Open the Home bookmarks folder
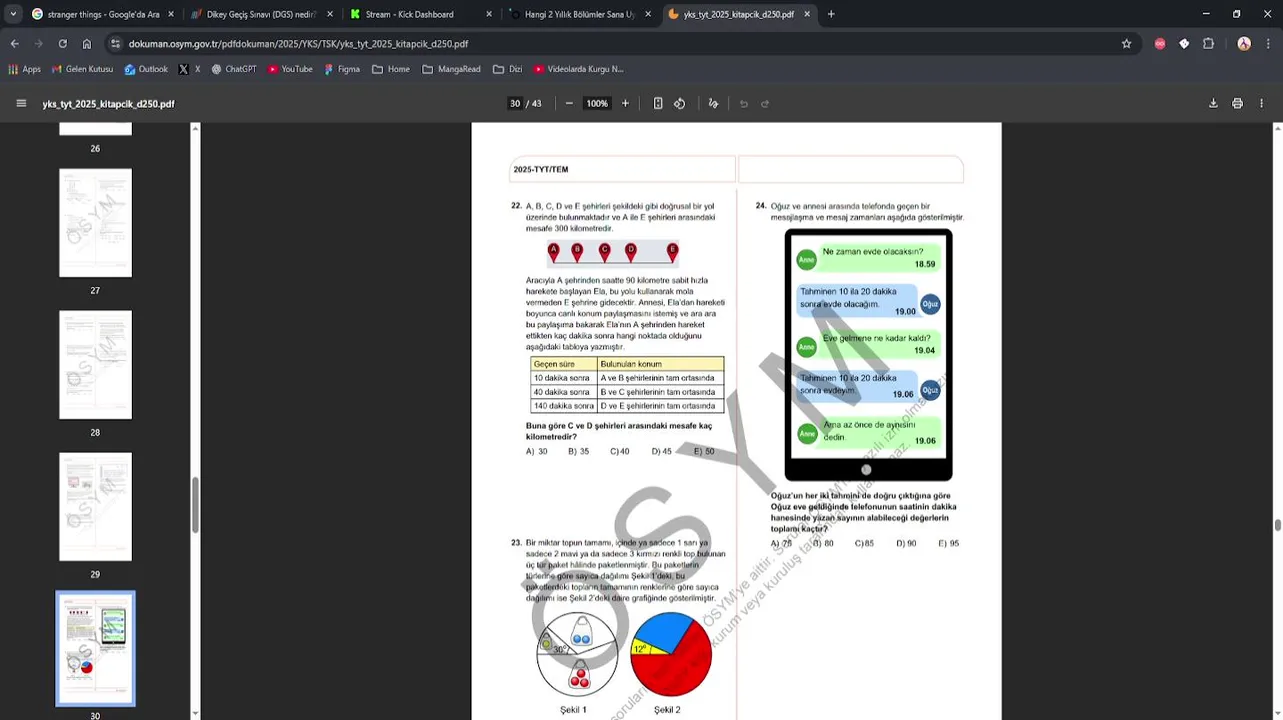1283x720 pixels. tap(391, 69)
